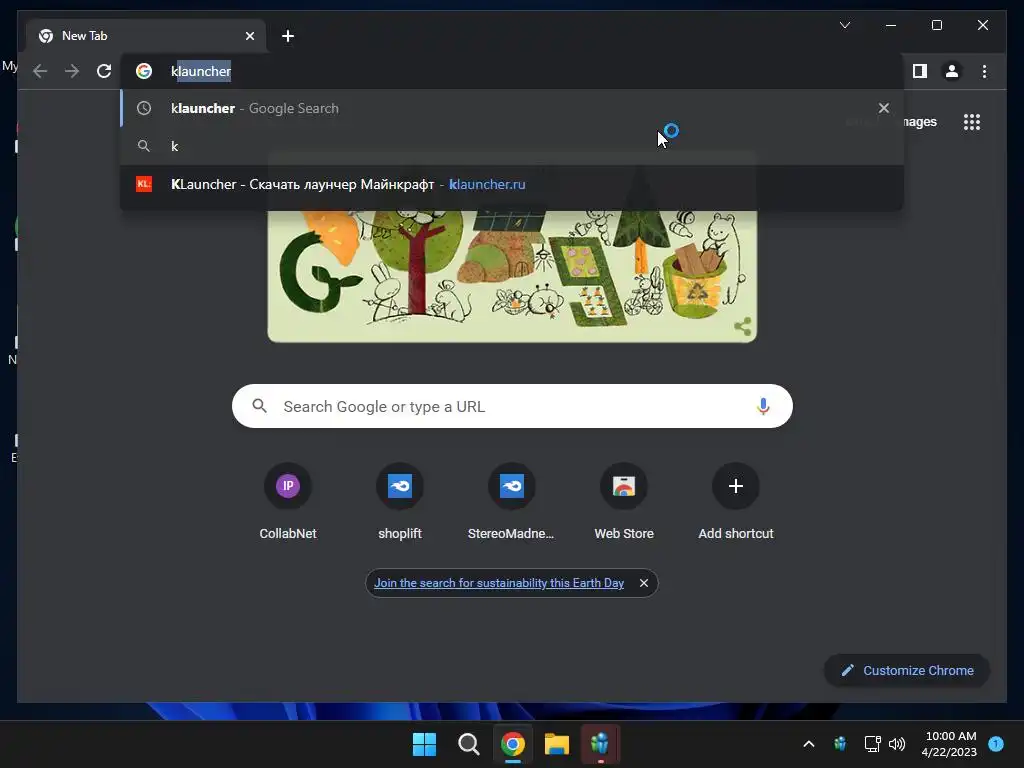This screenshot has width=1024, height=768.
Task: Open a new tab with plus button
Action: [288, 36]
